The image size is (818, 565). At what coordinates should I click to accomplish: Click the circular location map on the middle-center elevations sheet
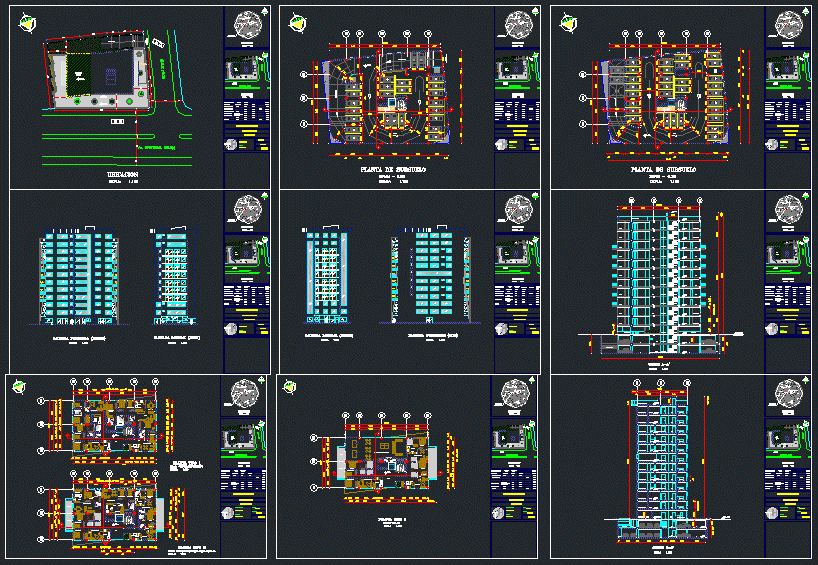[517, 211]
